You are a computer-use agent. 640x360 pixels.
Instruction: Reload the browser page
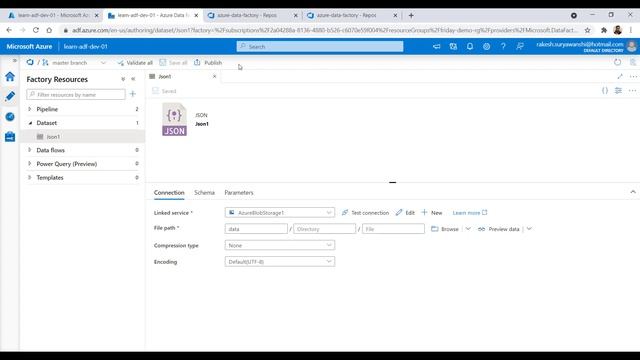pos(36,30)
